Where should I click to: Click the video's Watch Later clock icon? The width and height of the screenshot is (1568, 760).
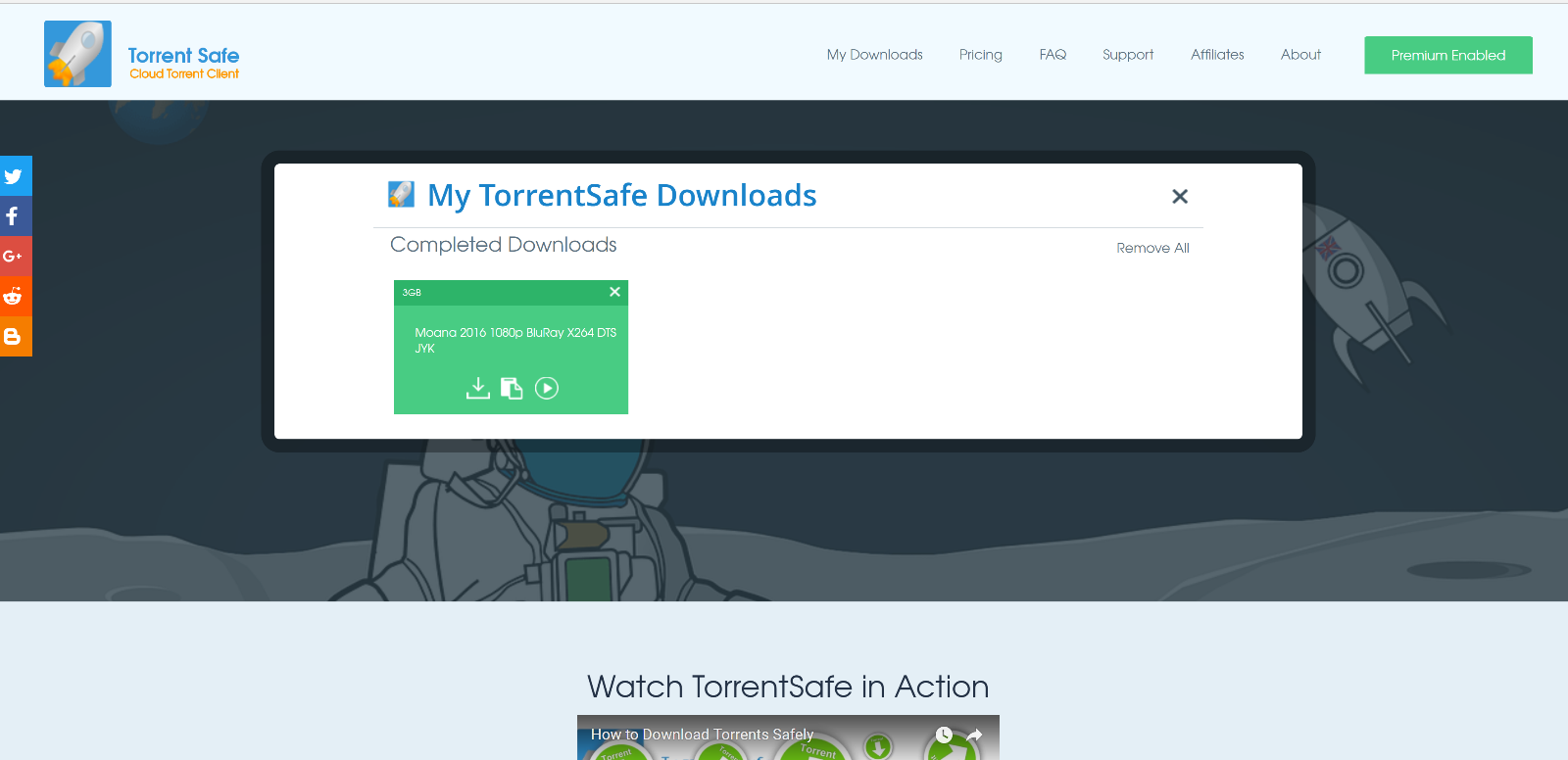[944, 735]
